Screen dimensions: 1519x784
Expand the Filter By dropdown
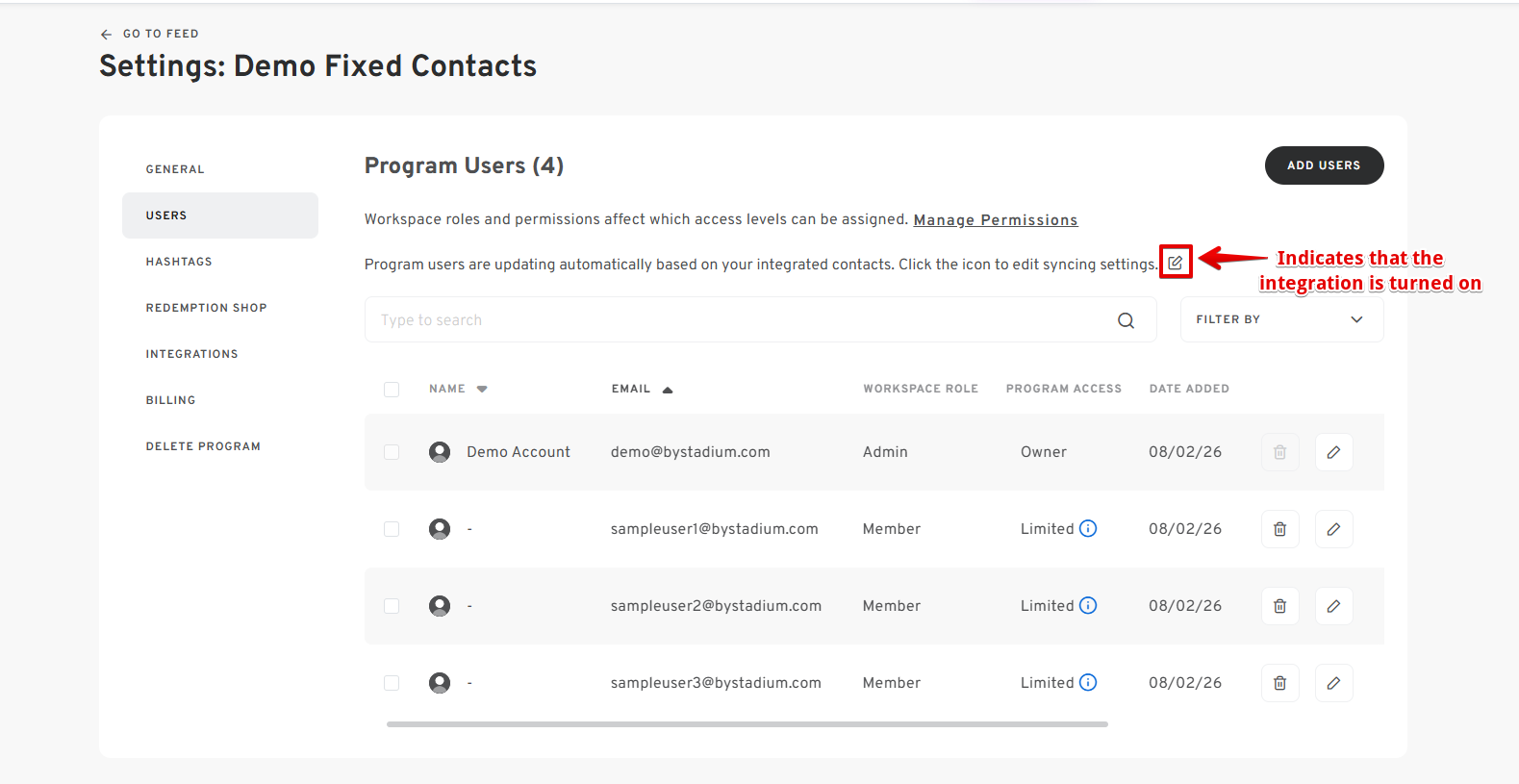[x=1281, y=319]
